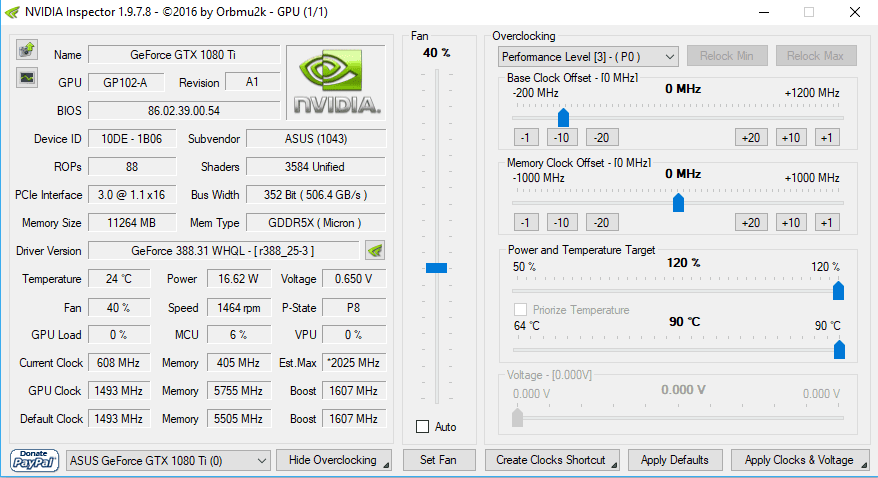Click the Memory Clock Offset slider thumb
Viewport: 878px width, 478px height.
point(678,203)
